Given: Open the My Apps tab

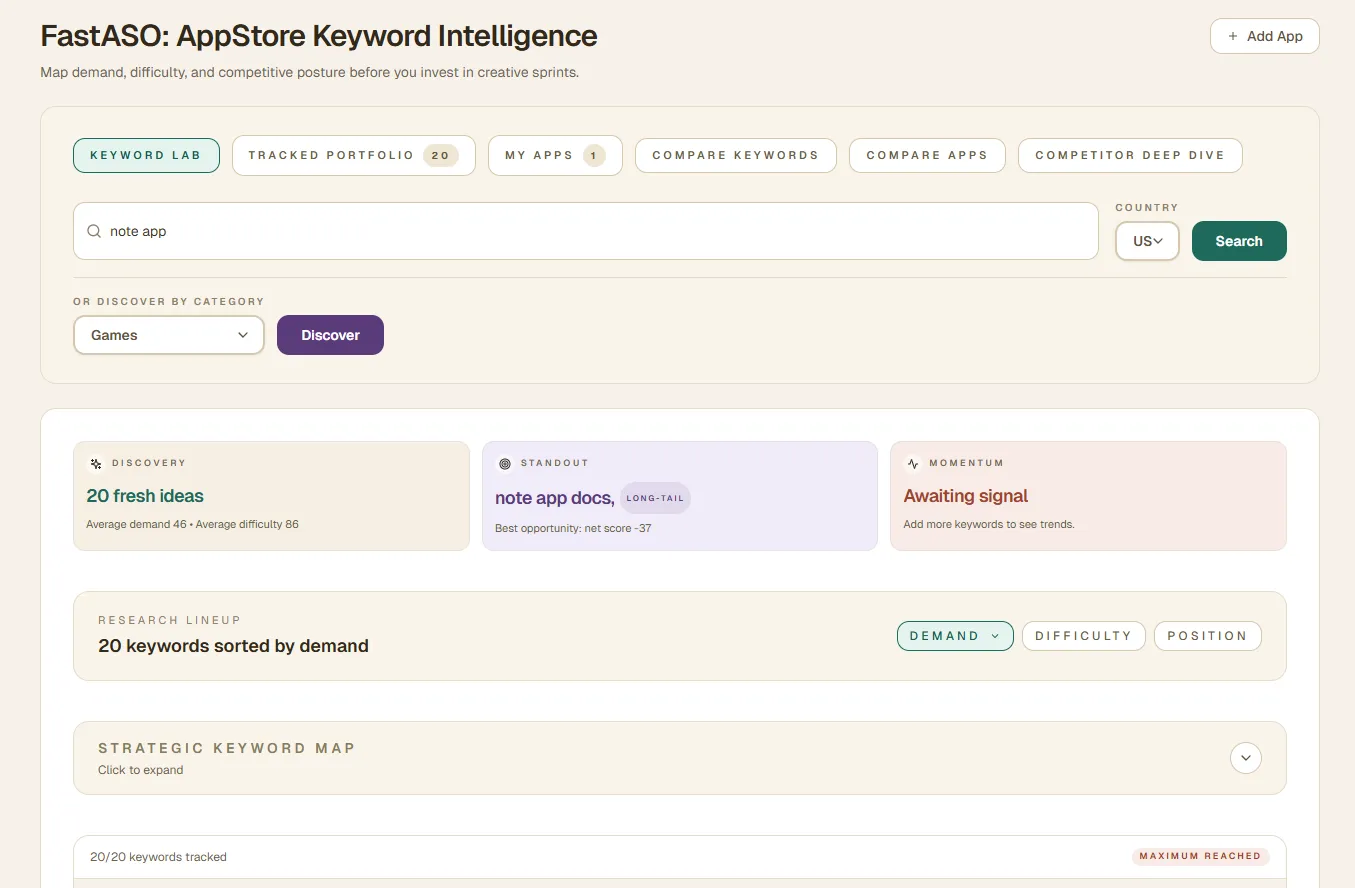Looking at the screenshot, I should pos(554,155).
